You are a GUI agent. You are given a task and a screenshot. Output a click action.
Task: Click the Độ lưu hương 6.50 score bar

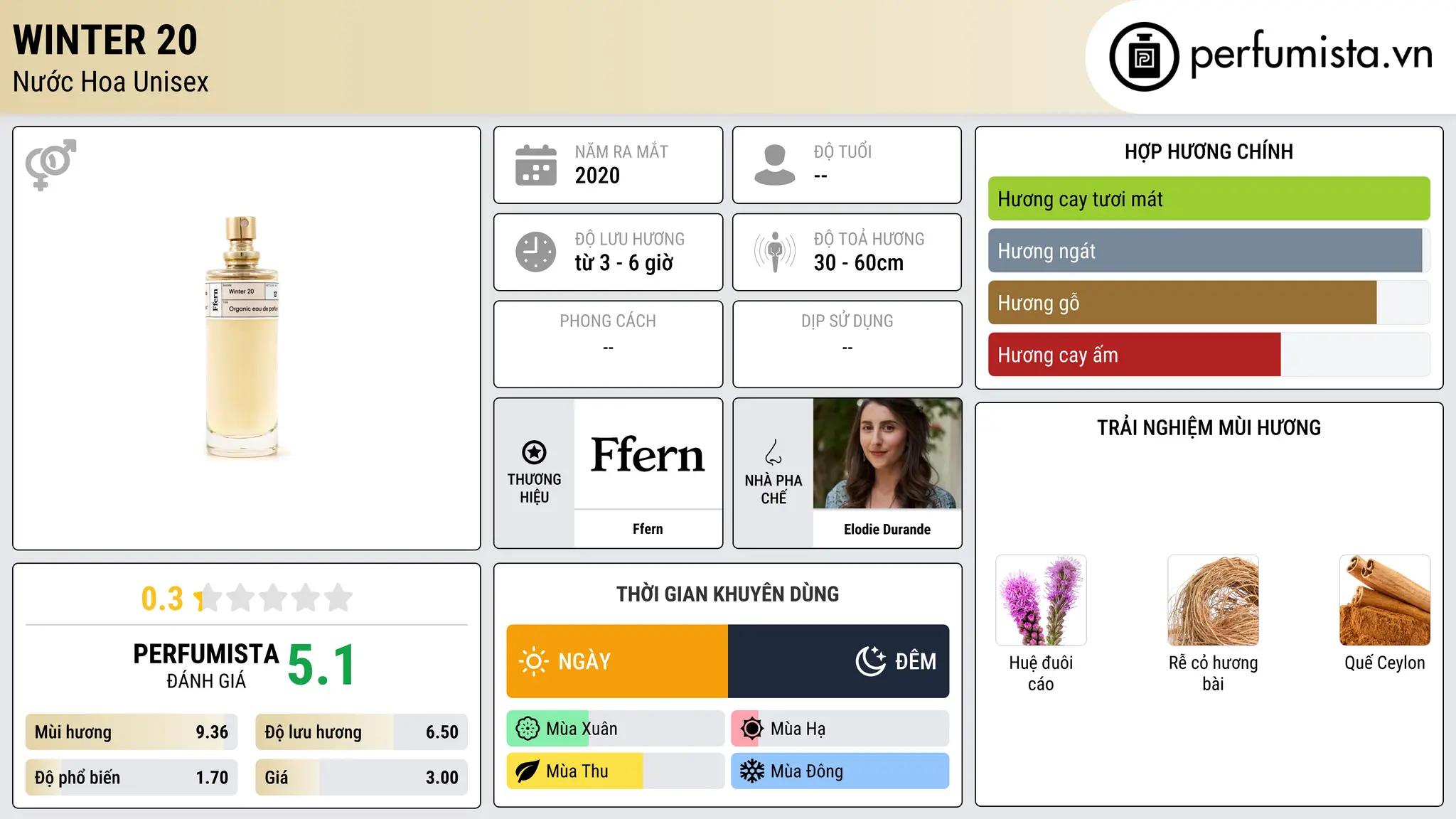[x=362, y=732]
